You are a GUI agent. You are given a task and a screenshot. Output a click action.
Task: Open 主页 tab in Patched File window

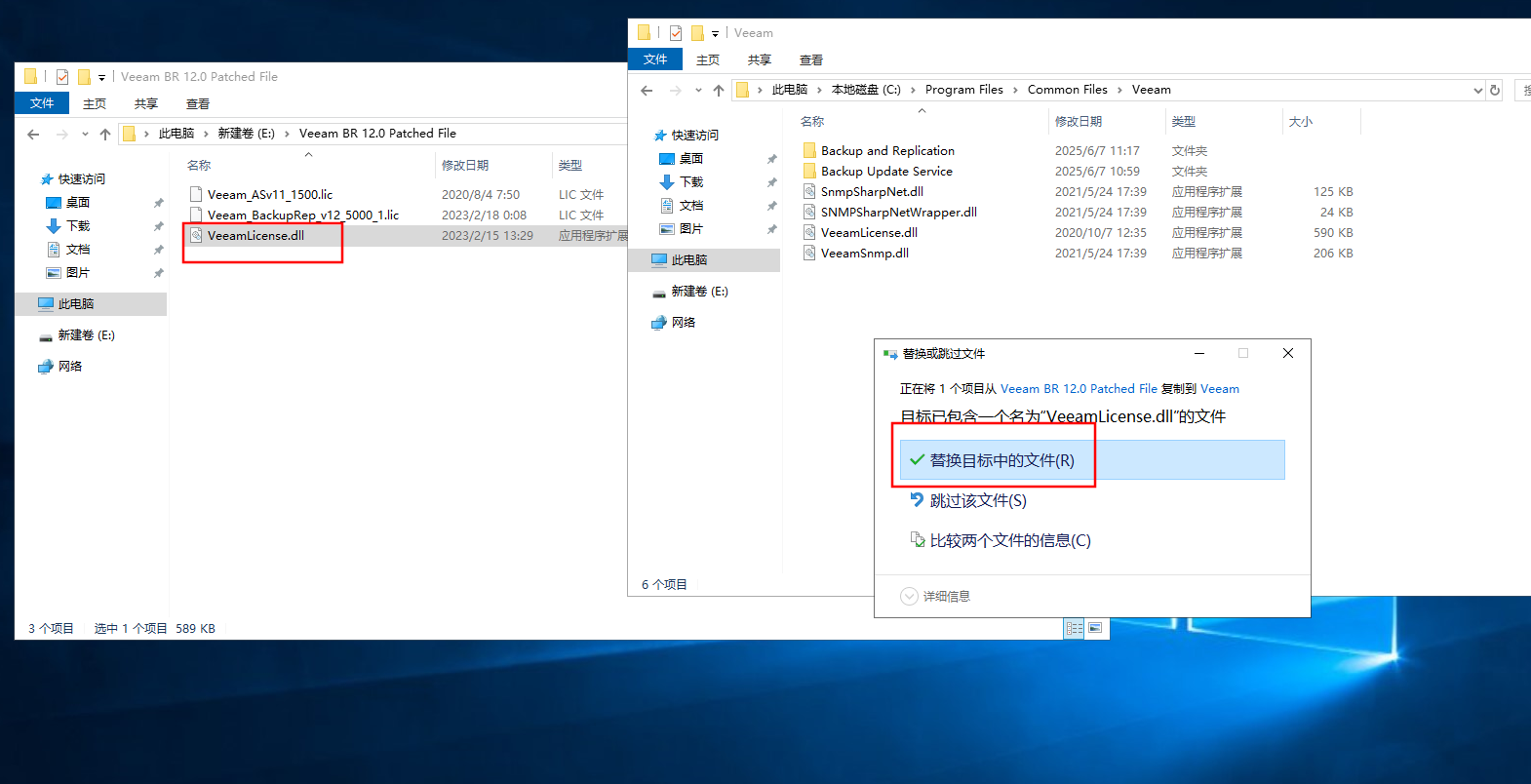95,103
